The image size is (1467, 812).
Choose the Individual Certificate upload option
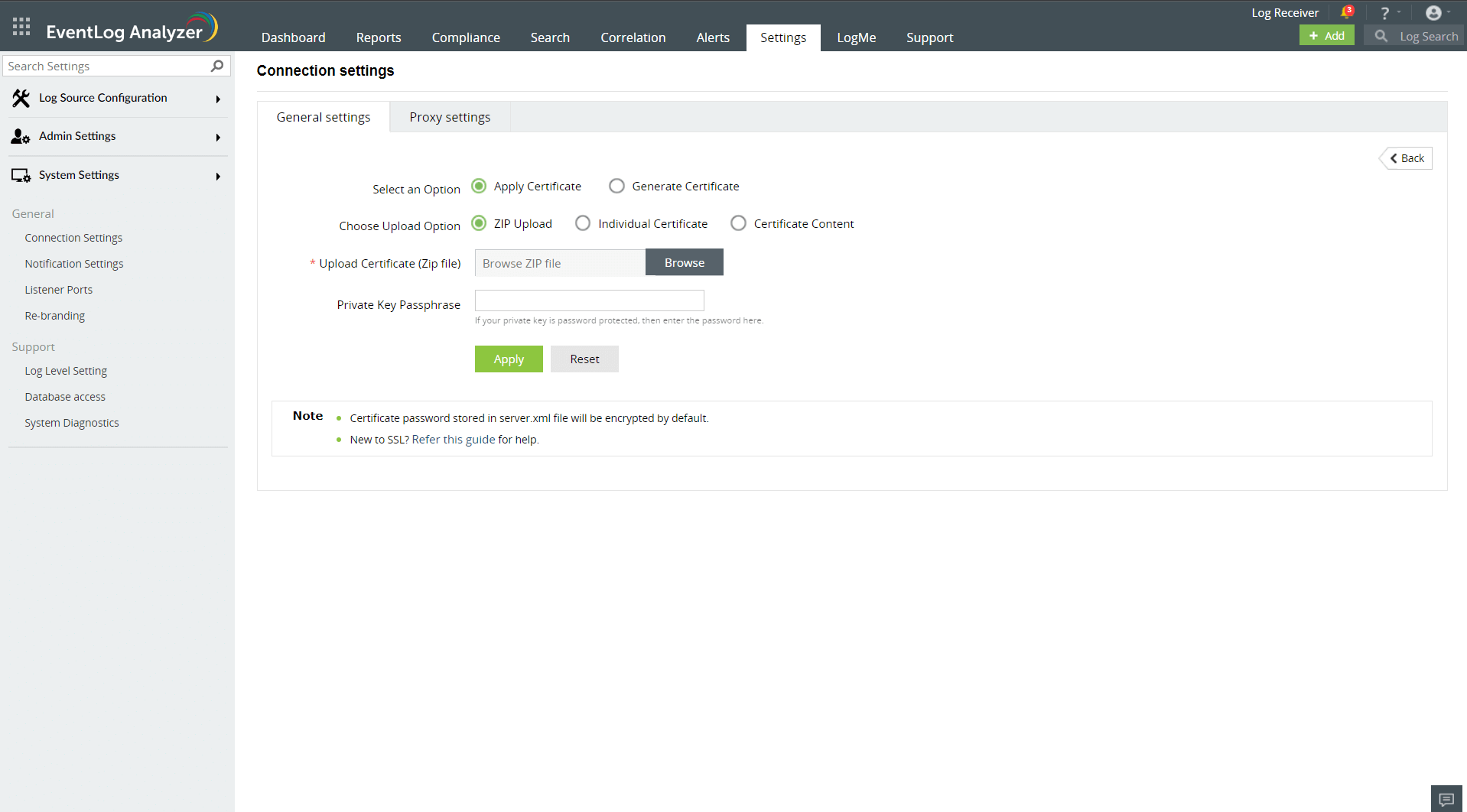[x=583, y=222]
